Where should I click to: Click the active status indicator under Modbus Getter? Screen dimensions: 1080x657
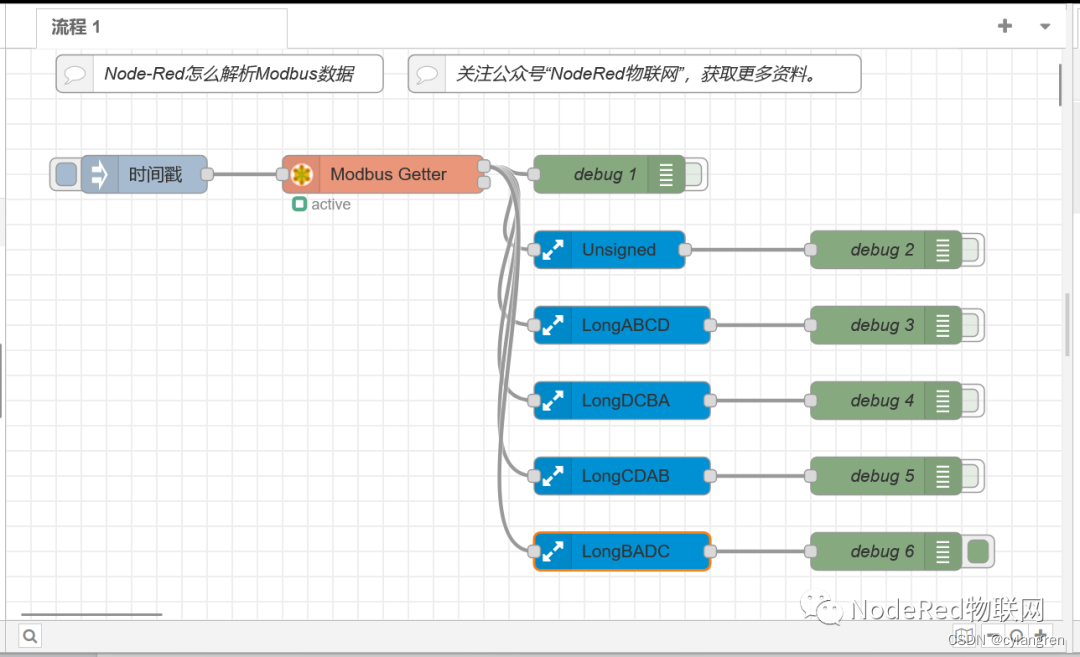click(299, 204)
